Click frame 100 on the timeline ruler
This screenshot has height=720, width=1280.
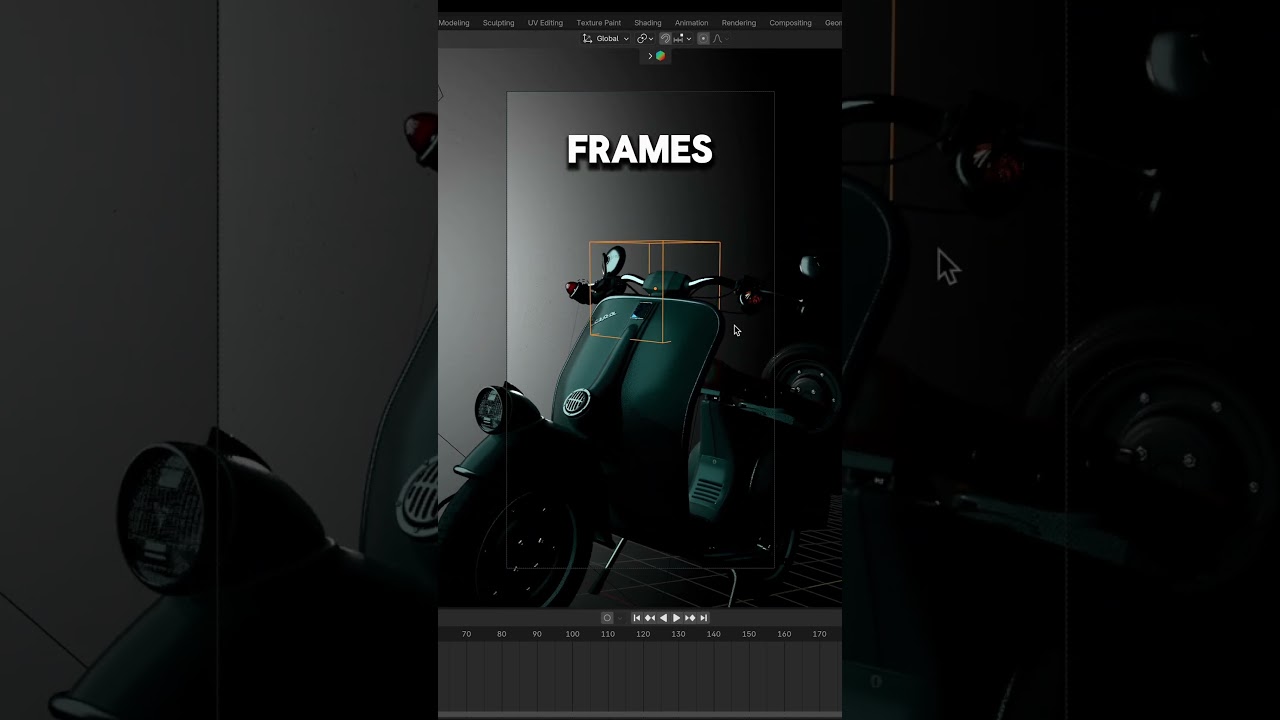(x=572, y=634)
